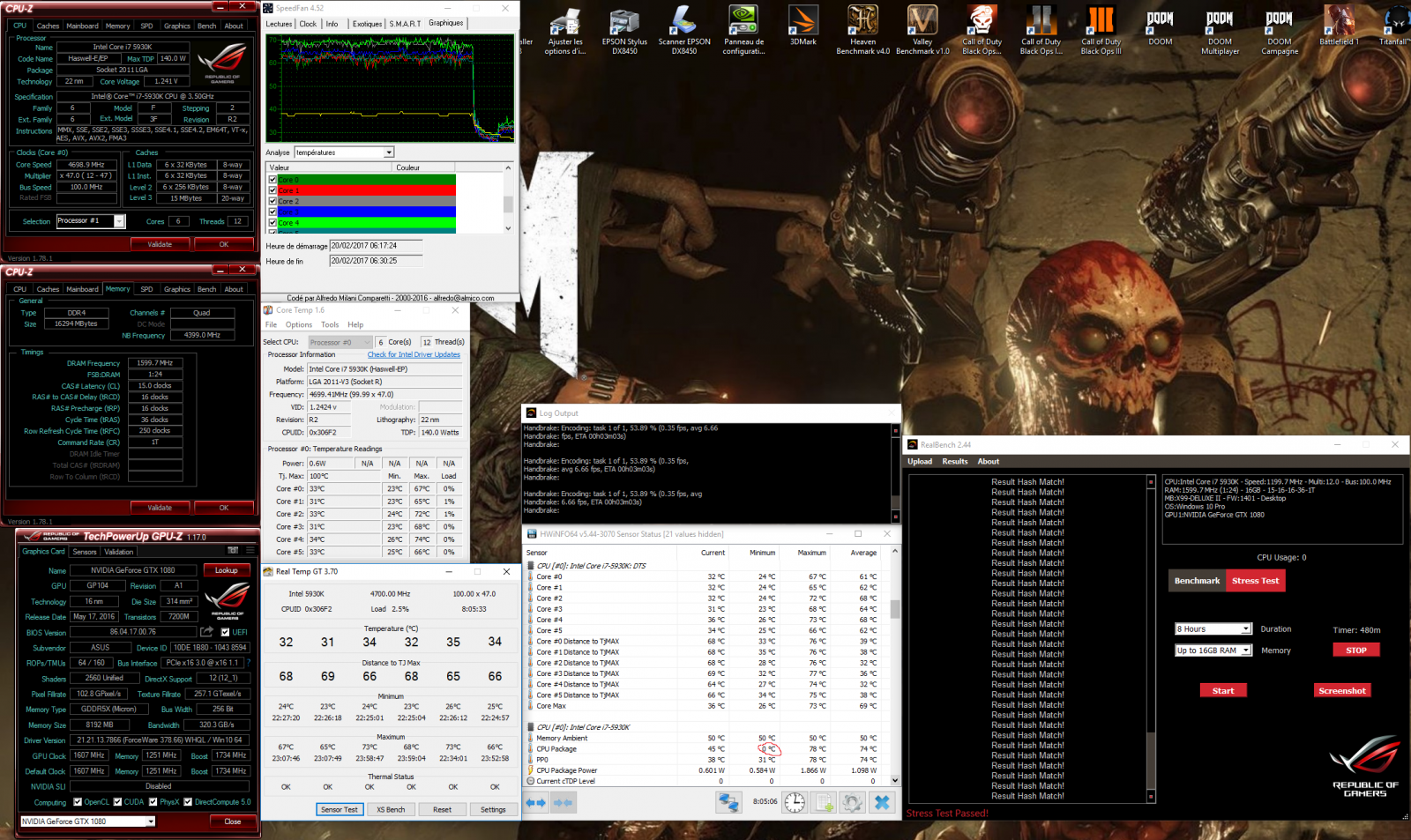Launch Battlefield 1 desktop shortcut
The width and height of the screenshot is (1411, 840).
pos(1339,26)
